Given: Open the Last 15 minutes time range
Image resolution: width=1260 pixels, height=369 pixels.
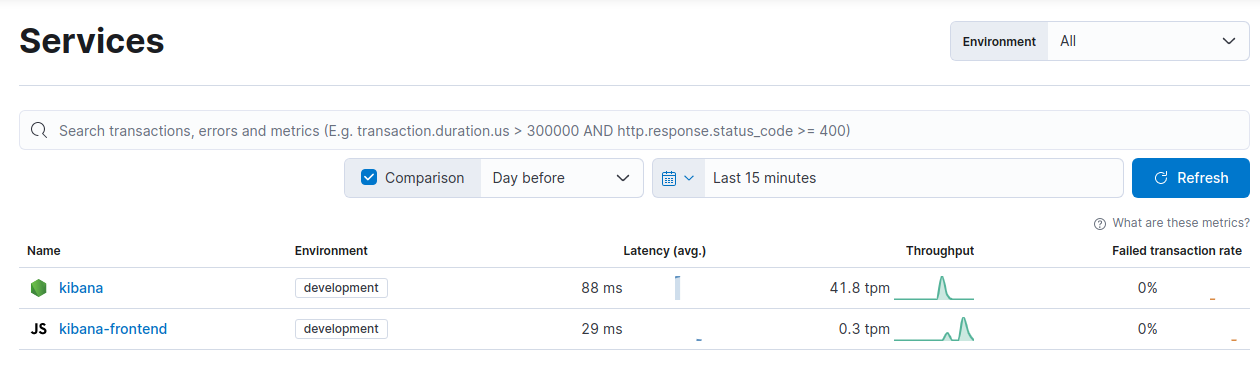Looking at the screenshot, I should click(913, 178).
